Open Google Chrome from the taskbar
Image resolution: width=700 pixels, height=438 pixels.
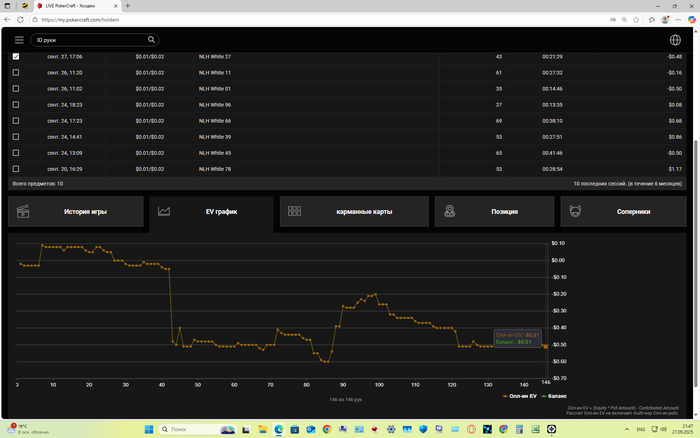327,429
